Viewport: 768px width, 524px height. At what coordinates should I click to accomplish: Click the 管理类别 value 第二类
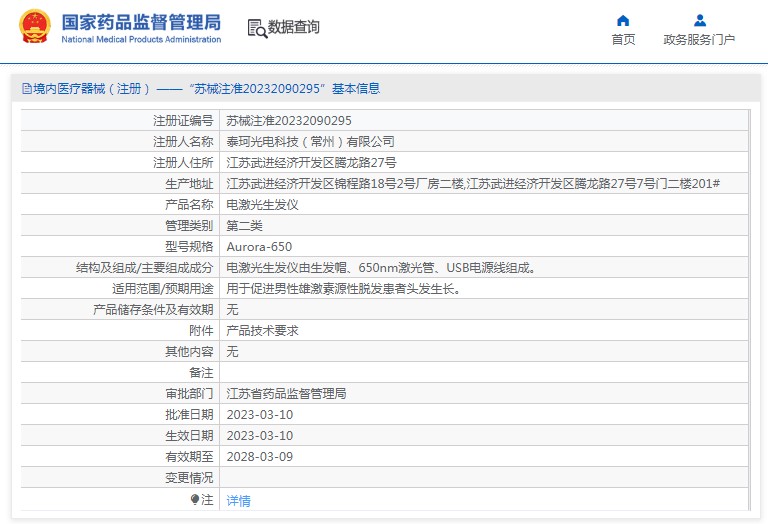pyautogui.click(x=245, y=225)
